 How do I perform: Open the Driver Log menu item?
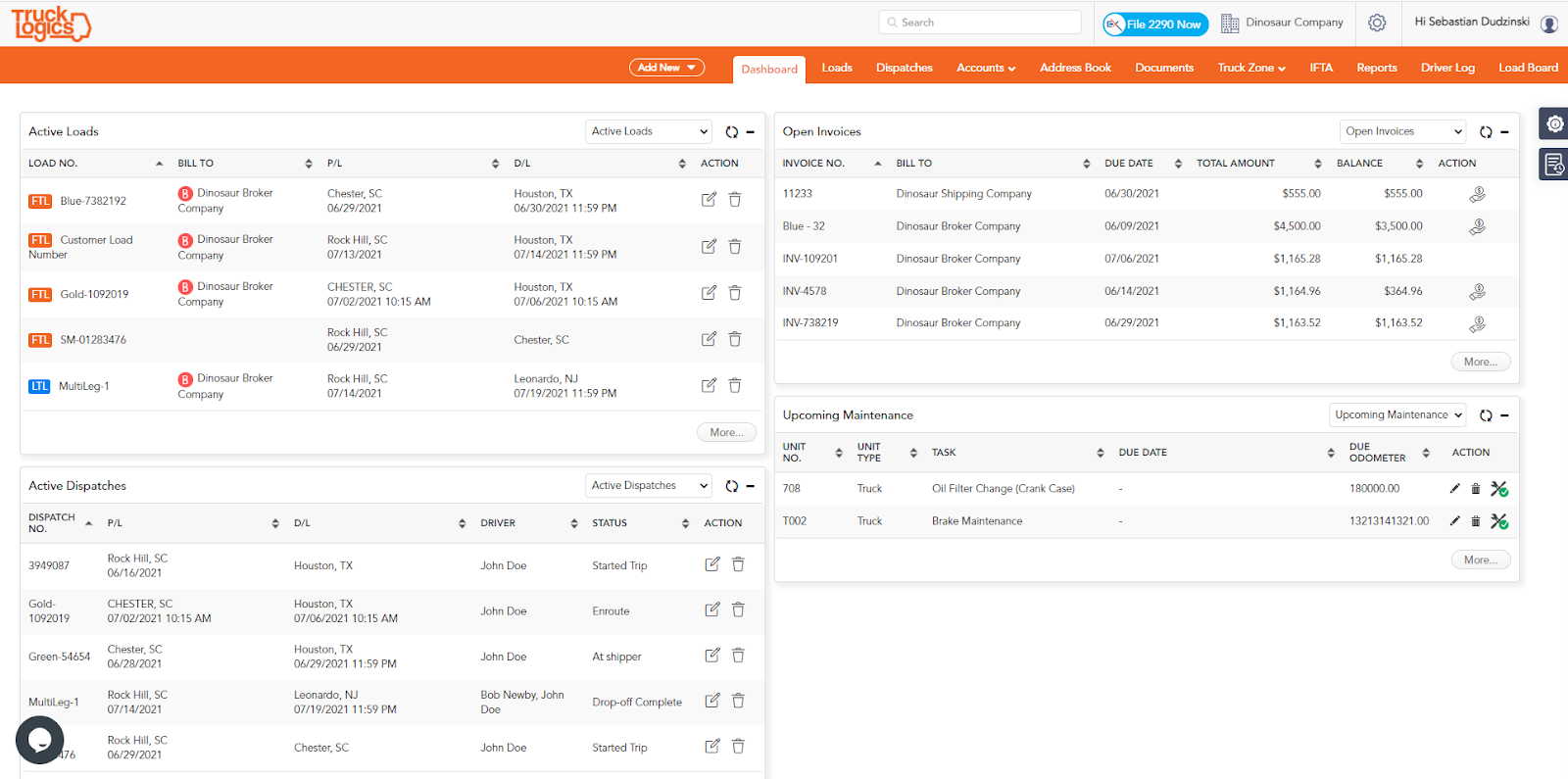1447,68
